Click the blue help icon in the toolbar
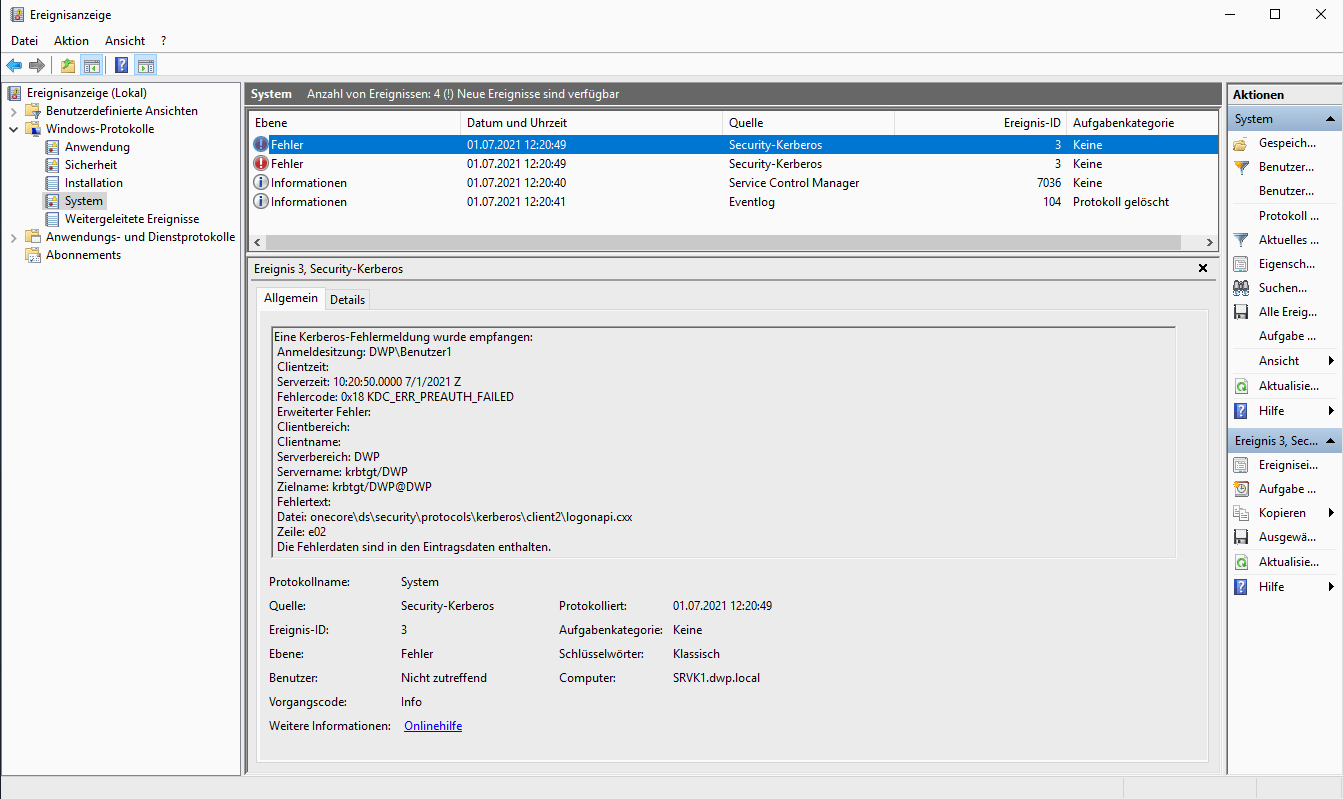Viewport: 1343px width, 799px height. [x=121, y=66]
